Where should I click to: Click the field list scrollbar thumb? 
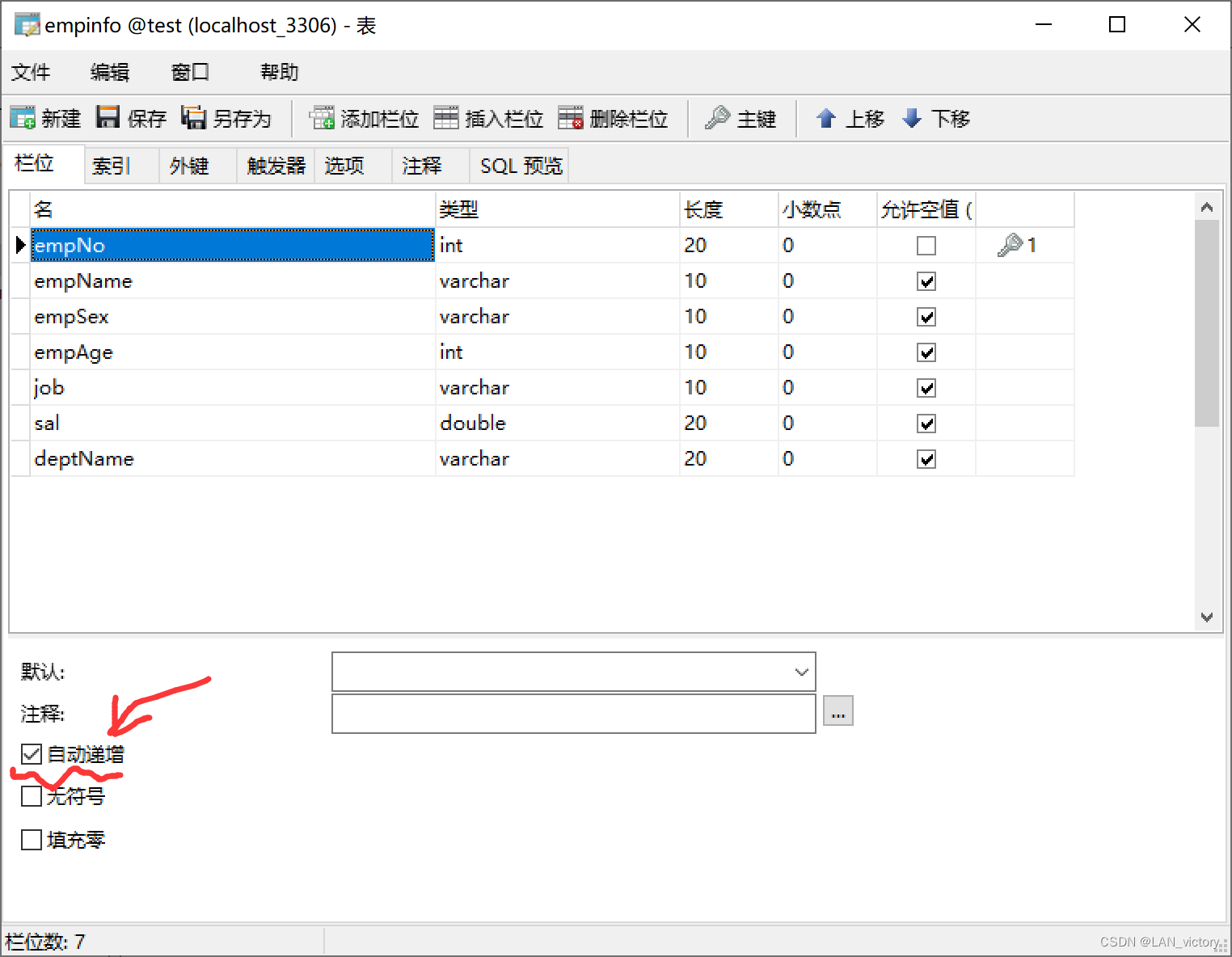pos(1207,323)
